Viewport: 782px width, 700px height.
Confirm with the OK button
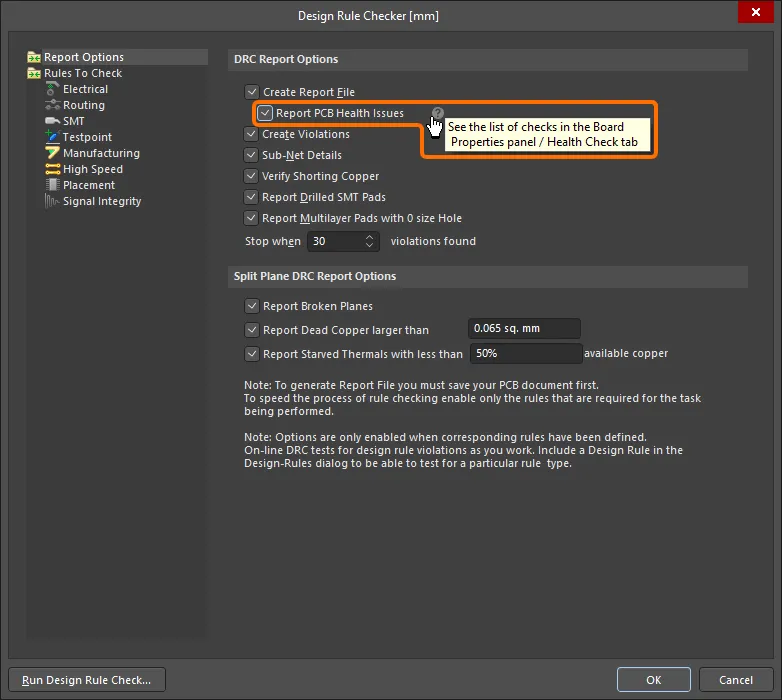point(653,680)
